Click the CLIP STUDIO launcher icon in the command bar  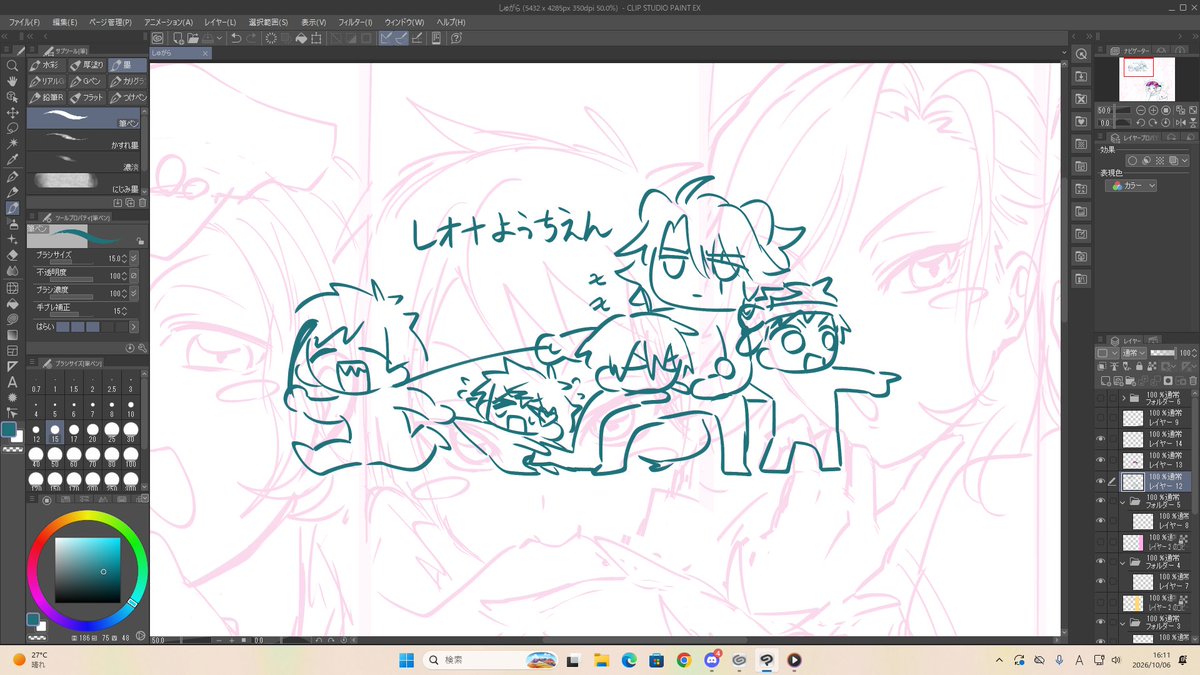coord(158,39)
